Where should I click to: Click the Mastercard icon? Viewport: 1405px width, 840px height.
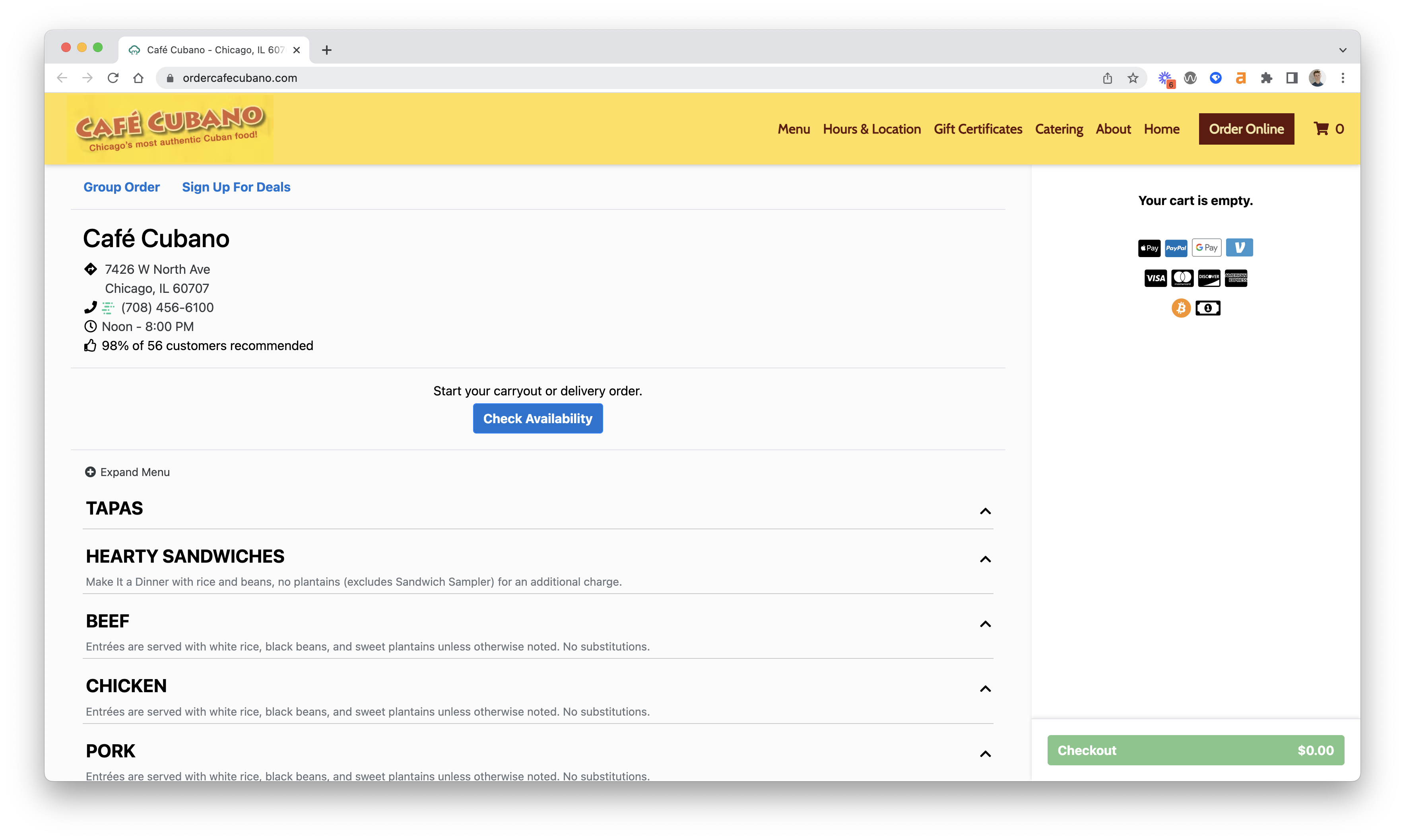pos(1182,278)
